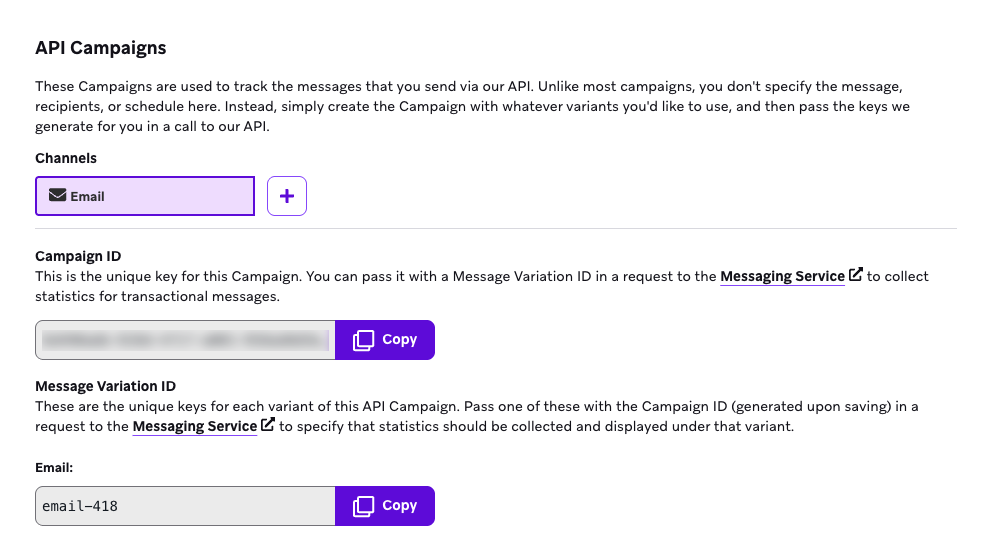
Task: Click the copy icon beside email-418 field
Action: click(x=363, y=506)
